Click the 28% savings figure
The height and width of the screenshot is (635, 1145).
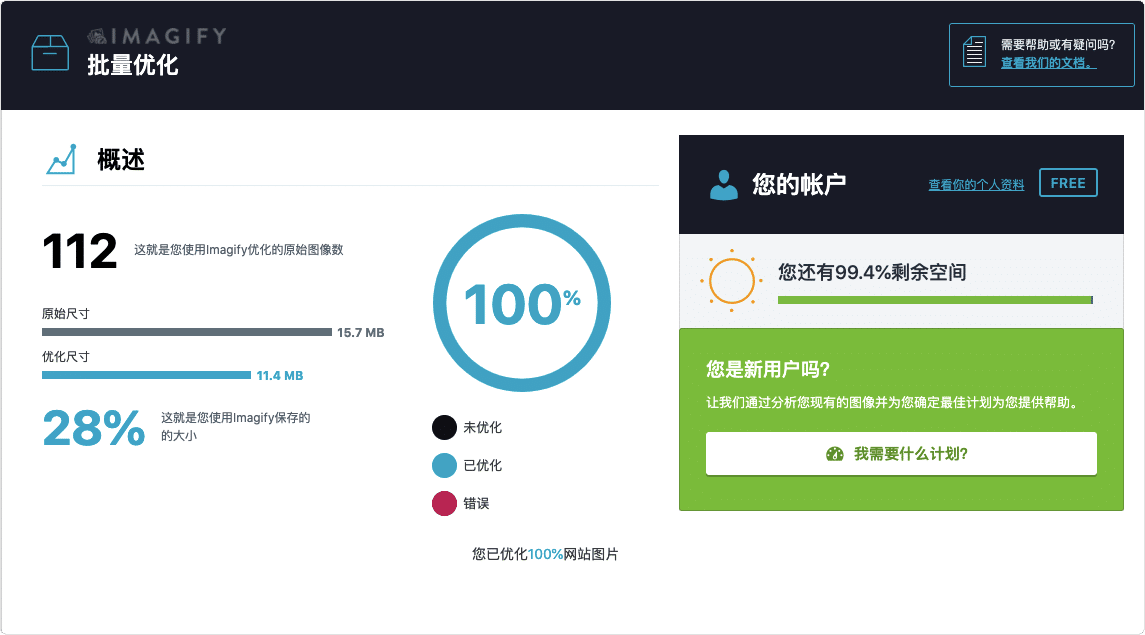pos(93,428)
